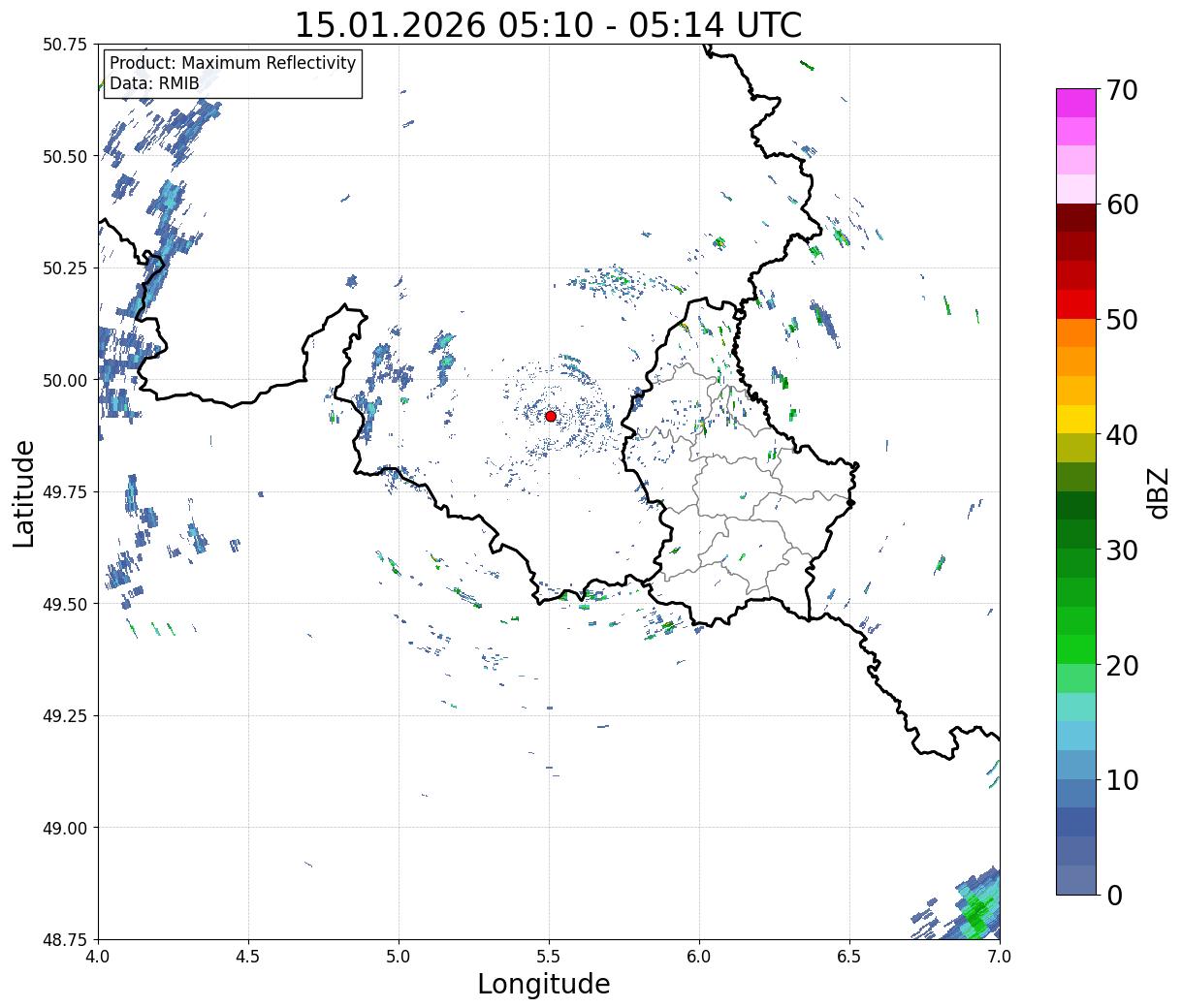
Task: Click the latitude tick label 50.00
Action: tap(65, 380)
